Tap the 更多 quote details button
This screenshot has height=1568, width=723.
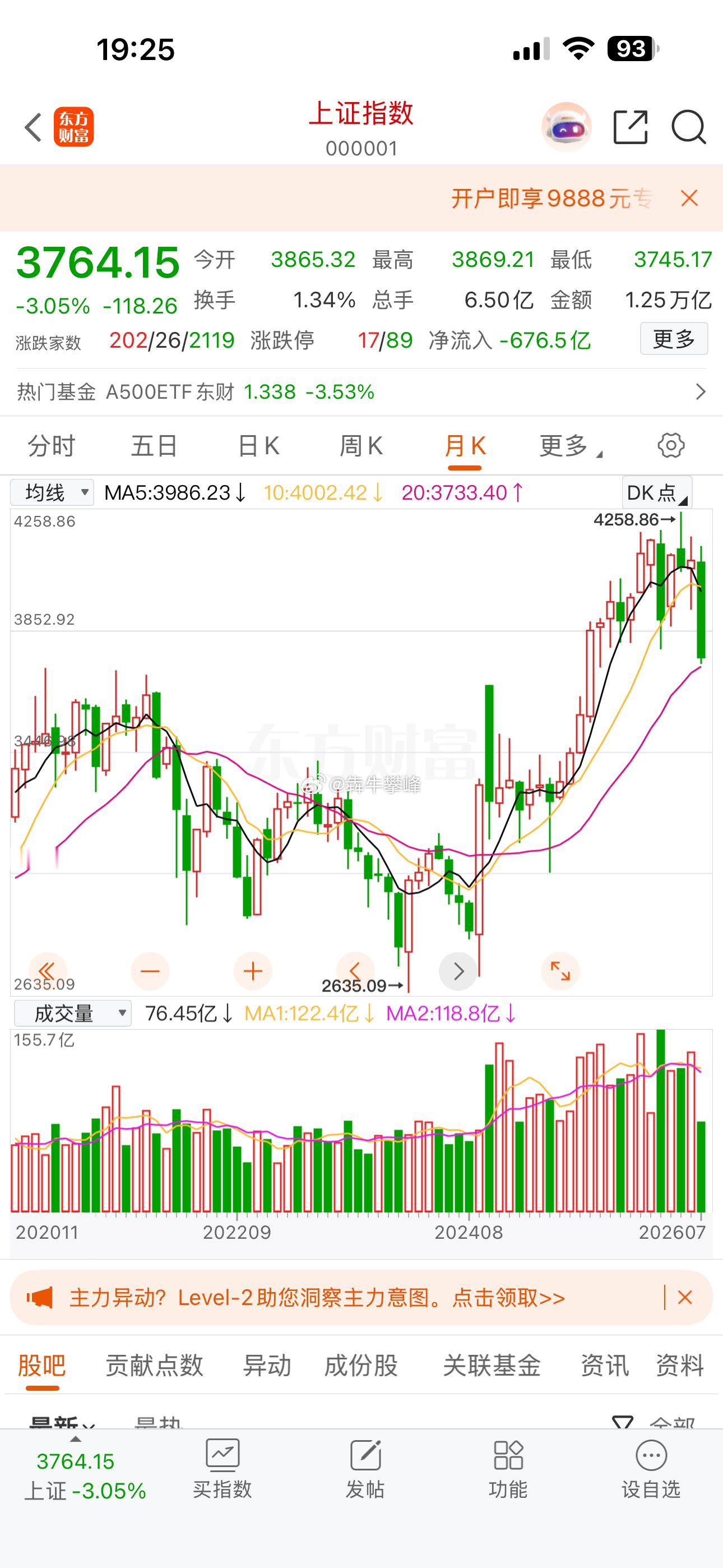coord(674,338)
